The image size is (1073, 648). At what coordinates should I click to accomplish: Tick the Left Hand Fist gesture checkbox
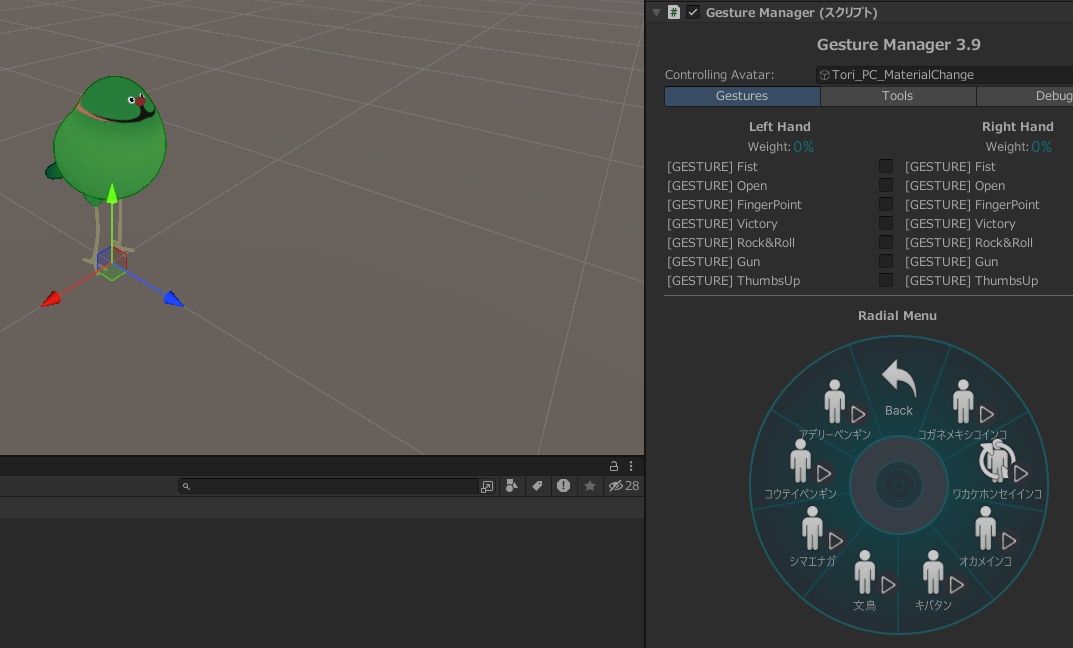click(886, 166)
